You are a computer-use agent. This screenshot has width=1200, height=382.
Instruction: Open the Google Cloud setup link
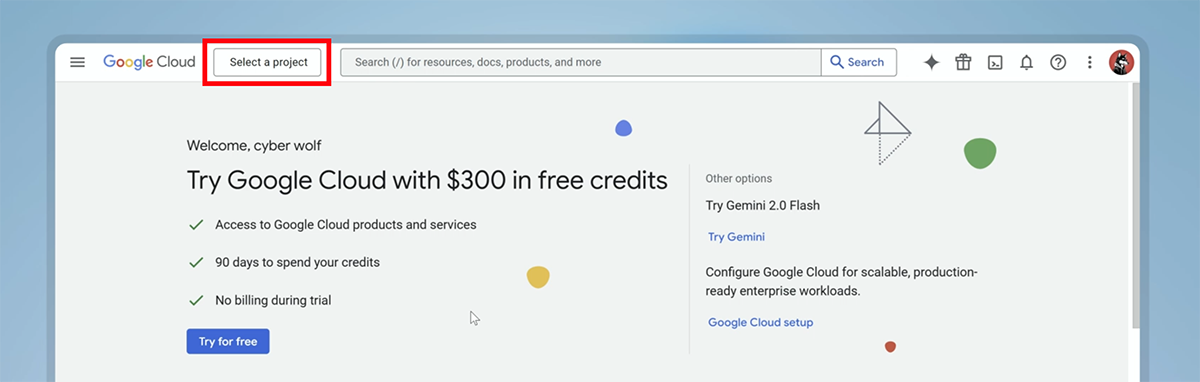pyautogui.click(x=760, y=322)
